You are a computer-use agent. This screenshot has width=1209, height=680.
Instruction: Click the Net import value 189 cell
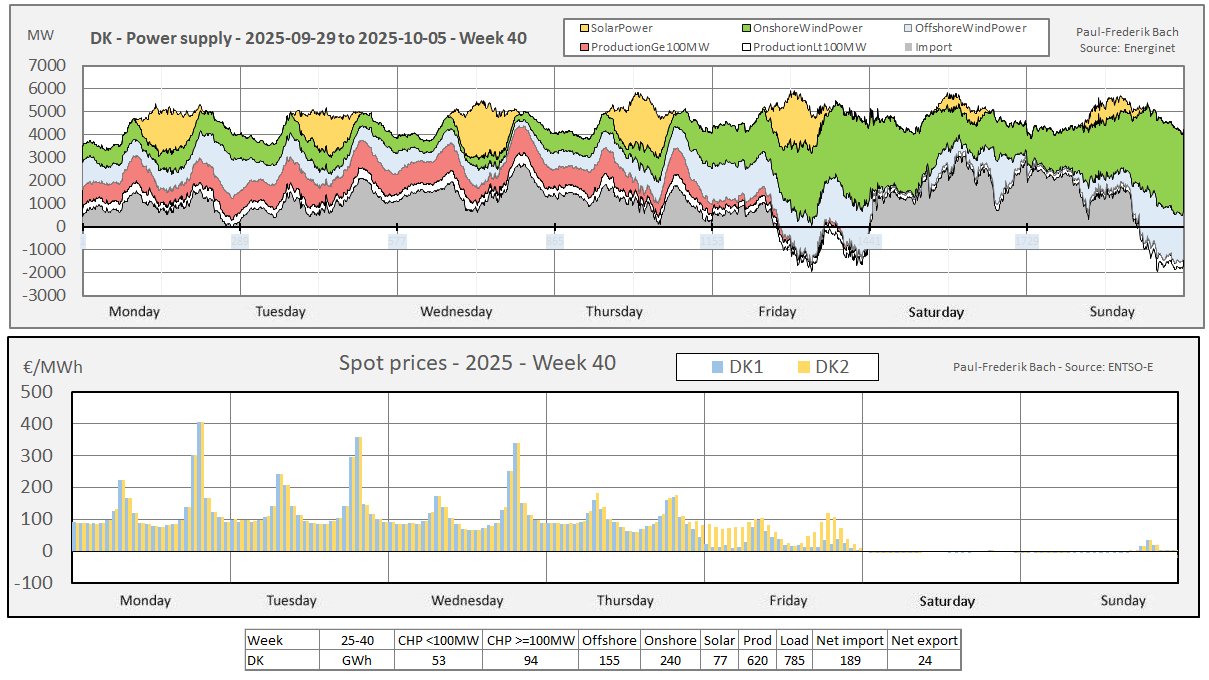pyautogui.click(x=852, y=661)
